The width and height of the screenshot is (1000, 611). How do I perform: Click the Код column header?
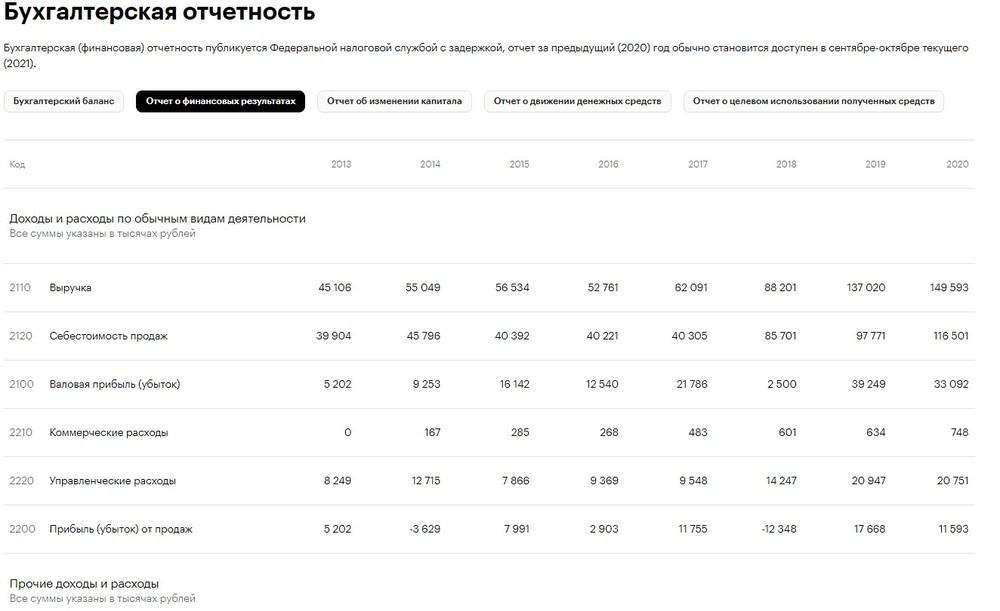17,164
